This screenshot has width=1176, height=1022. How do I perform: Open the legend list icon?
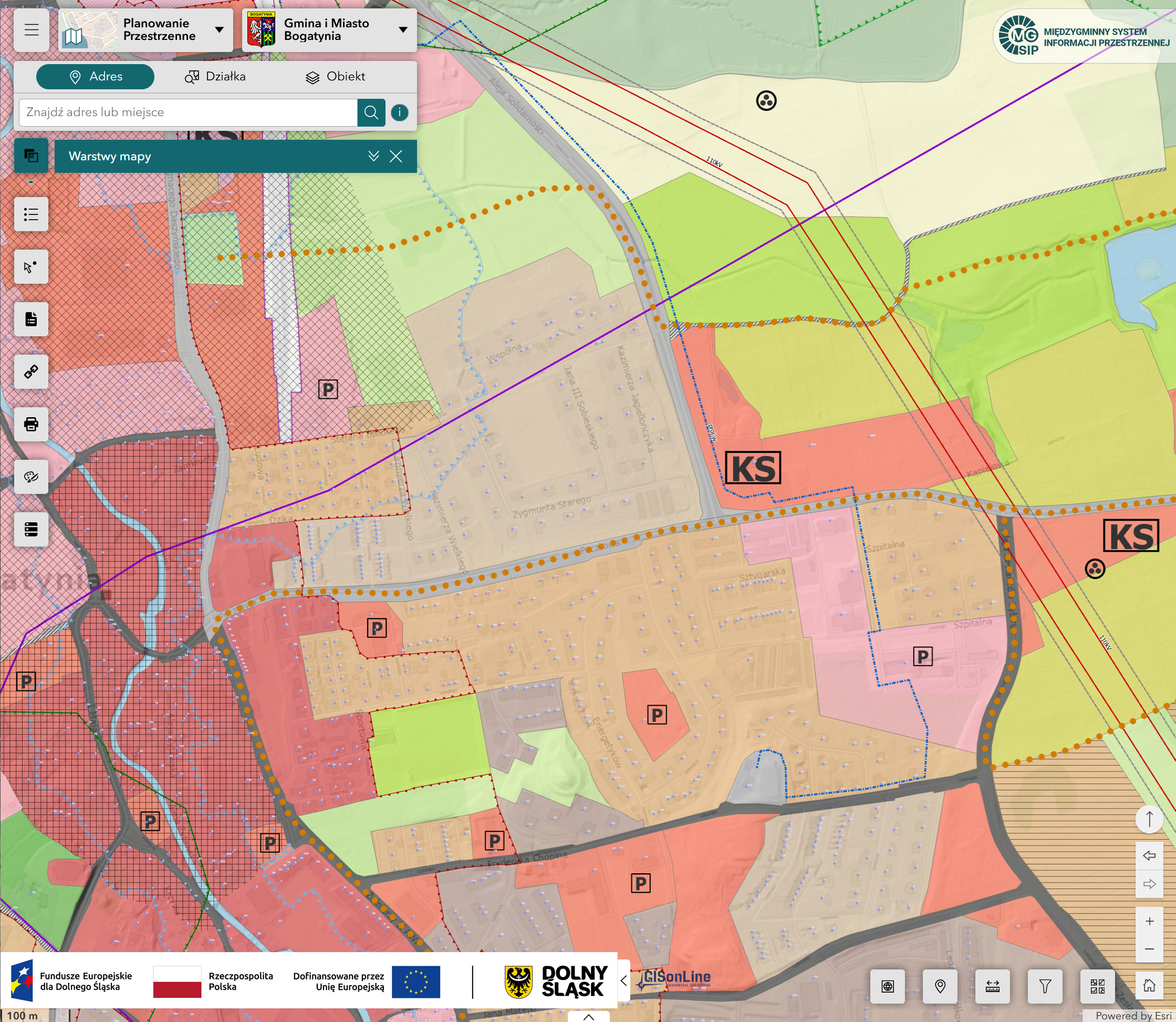click(32, 214)
